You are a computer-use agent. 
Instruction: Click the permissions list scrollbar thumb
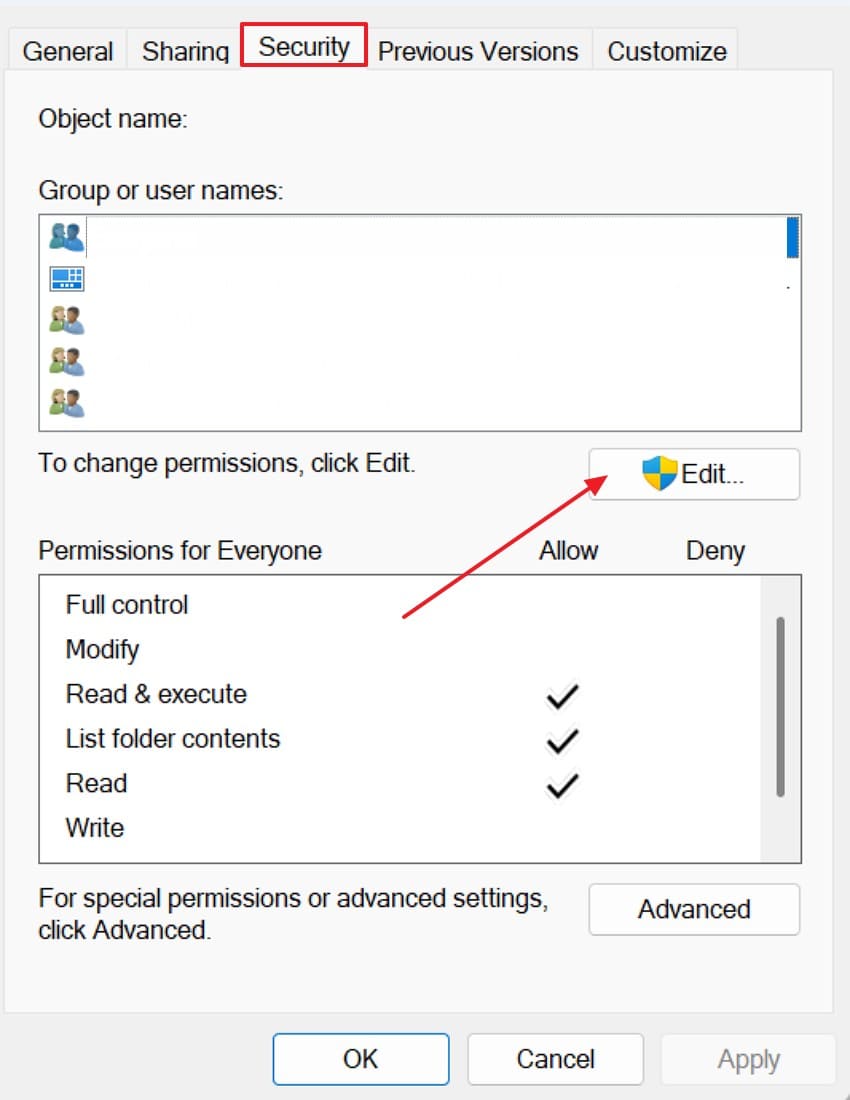tap(780, 706)
